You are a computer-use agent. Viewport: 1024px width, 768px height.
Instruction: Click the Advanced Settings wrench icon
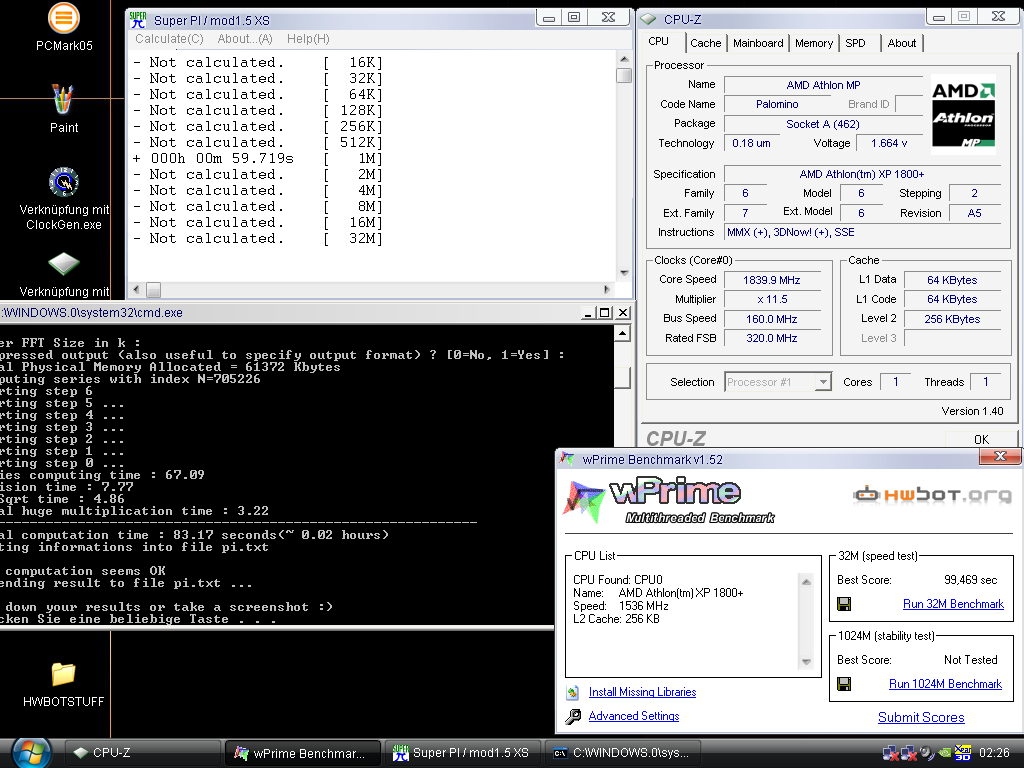(573, 716)
